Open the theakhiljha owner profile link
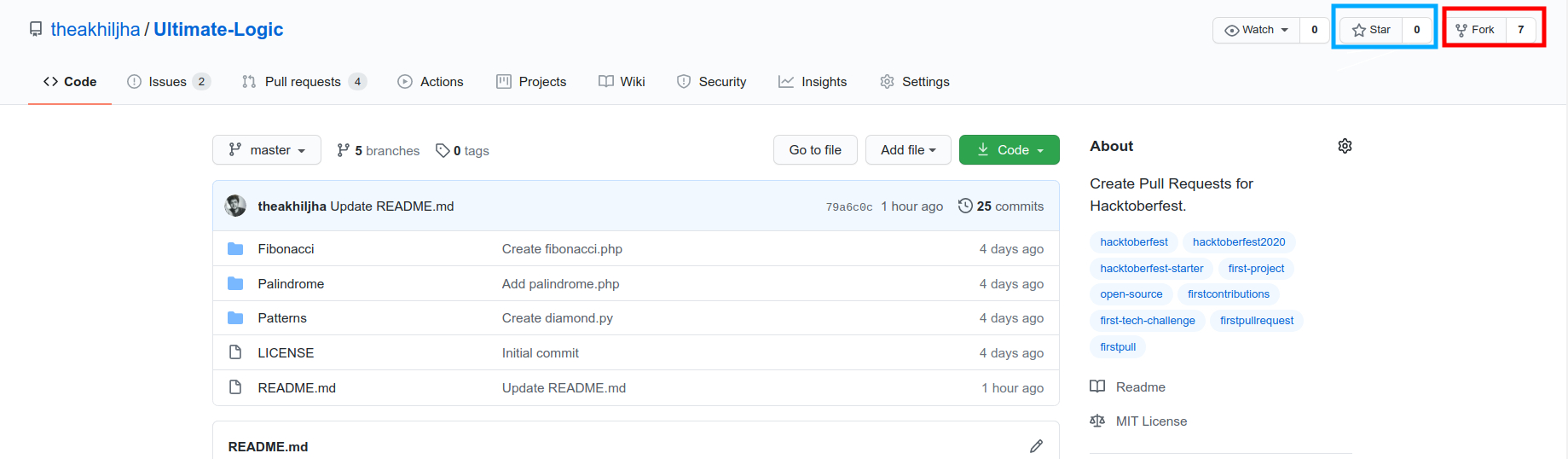This screenshot has height=459, width=1568. 95,29
